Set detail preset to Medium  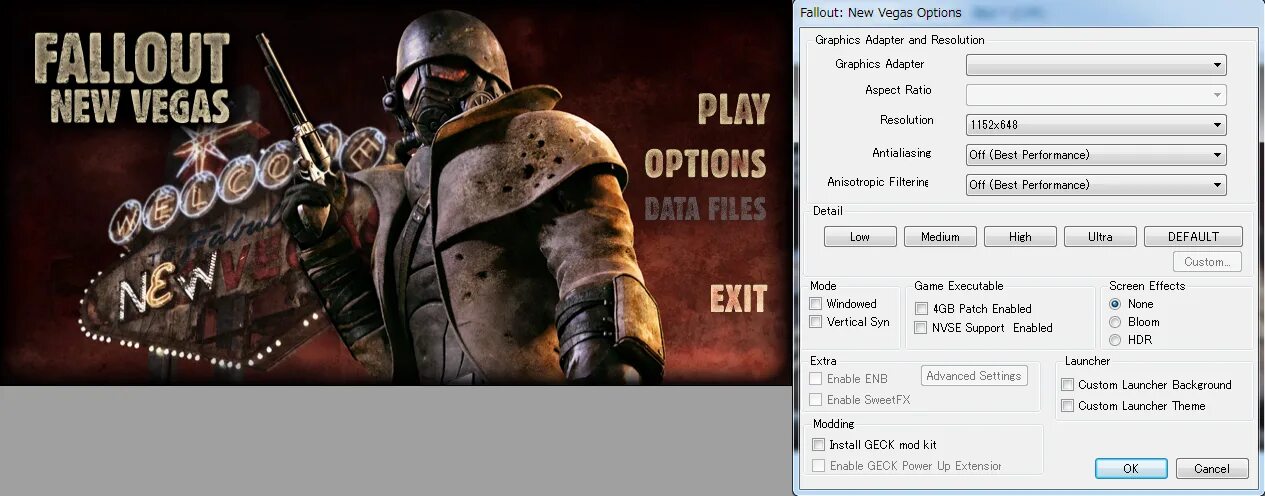click(940, 237)
